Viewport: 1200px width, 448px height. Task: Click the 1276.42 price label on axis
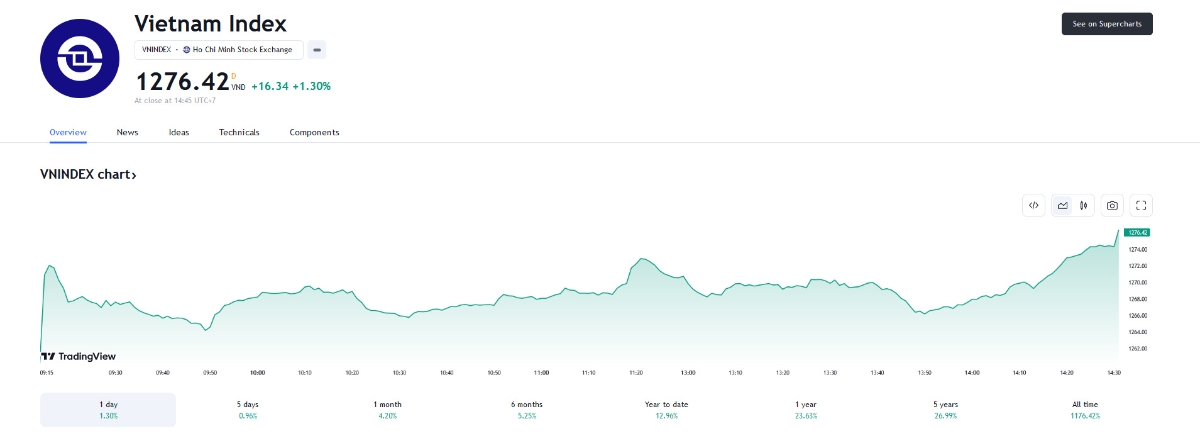1138,232
